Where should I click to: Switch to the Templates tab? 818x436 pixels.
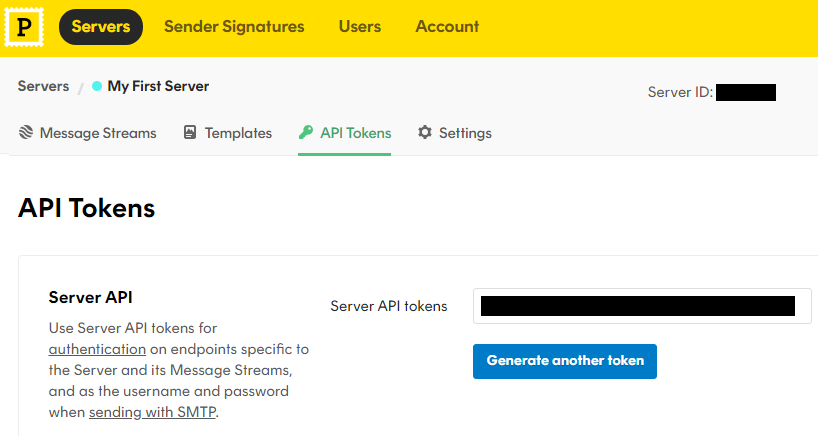point(228,133)
